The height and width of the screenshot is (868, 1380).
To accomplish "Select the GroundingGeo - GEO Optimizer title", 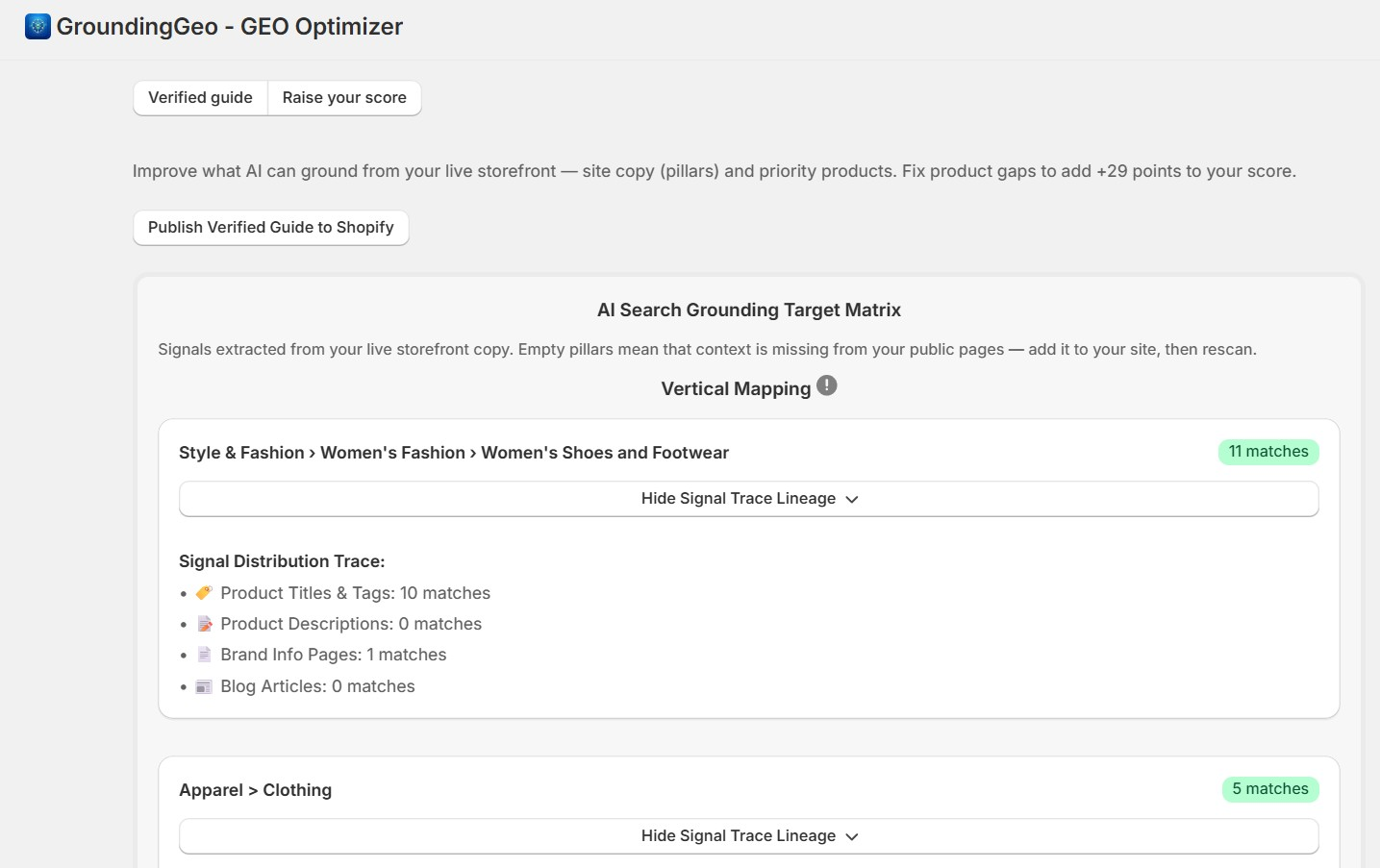I will 230,27.
